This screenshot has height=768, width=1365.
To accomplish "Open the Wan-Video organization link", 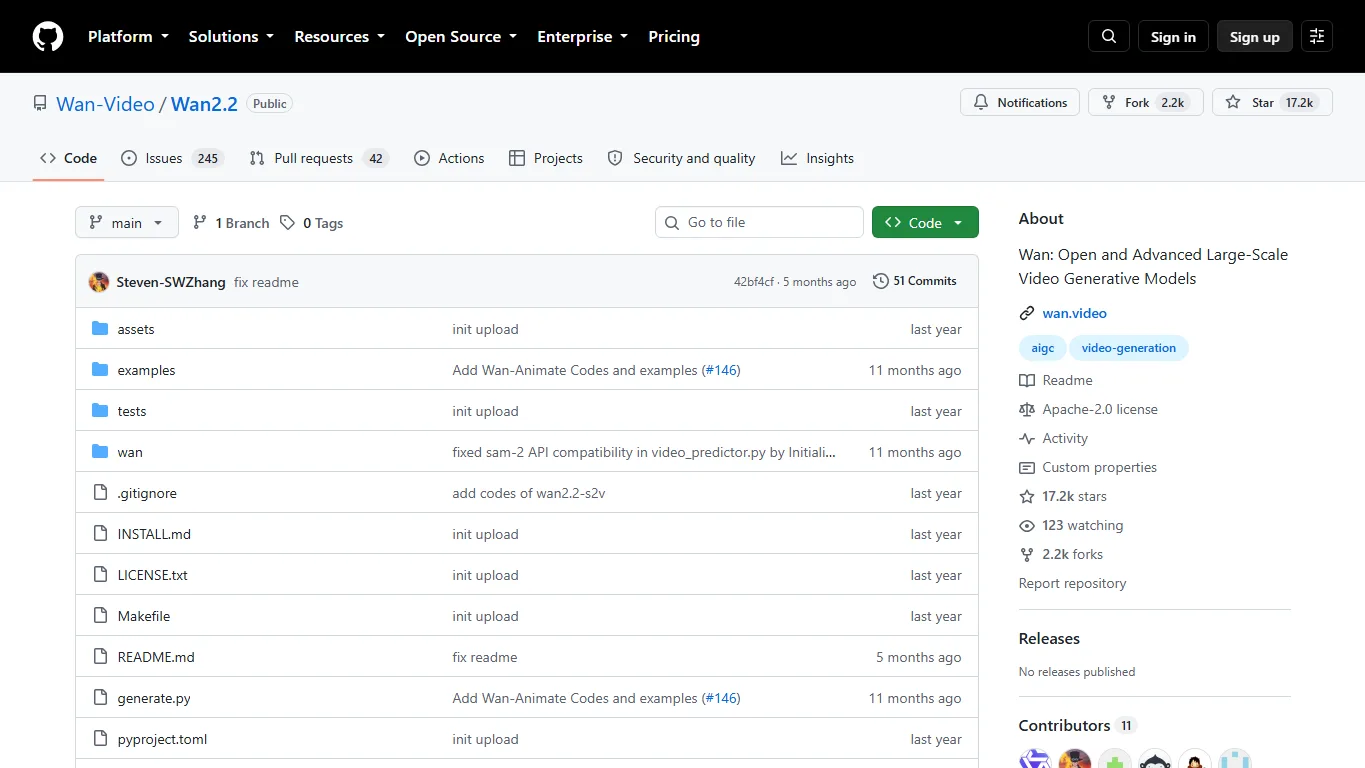I will (x=105, y=104).
